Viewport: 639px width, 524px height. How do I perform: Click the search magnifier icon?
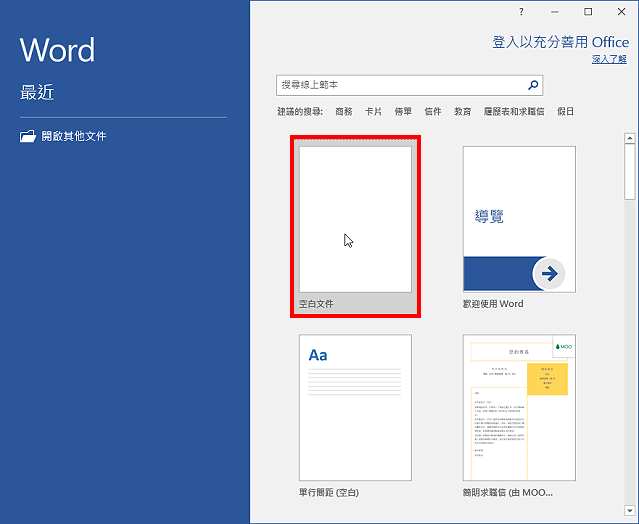click(533, 85)
